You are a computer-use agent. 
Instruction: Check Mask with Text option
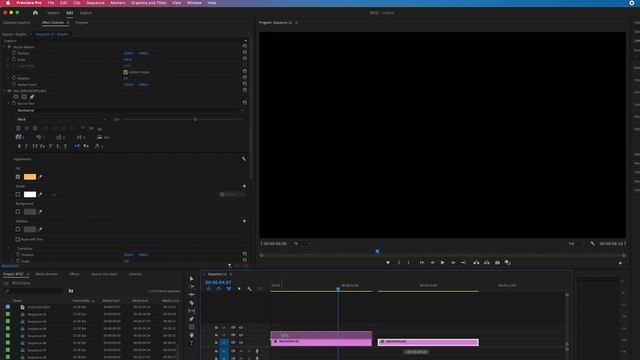(18, 239)
